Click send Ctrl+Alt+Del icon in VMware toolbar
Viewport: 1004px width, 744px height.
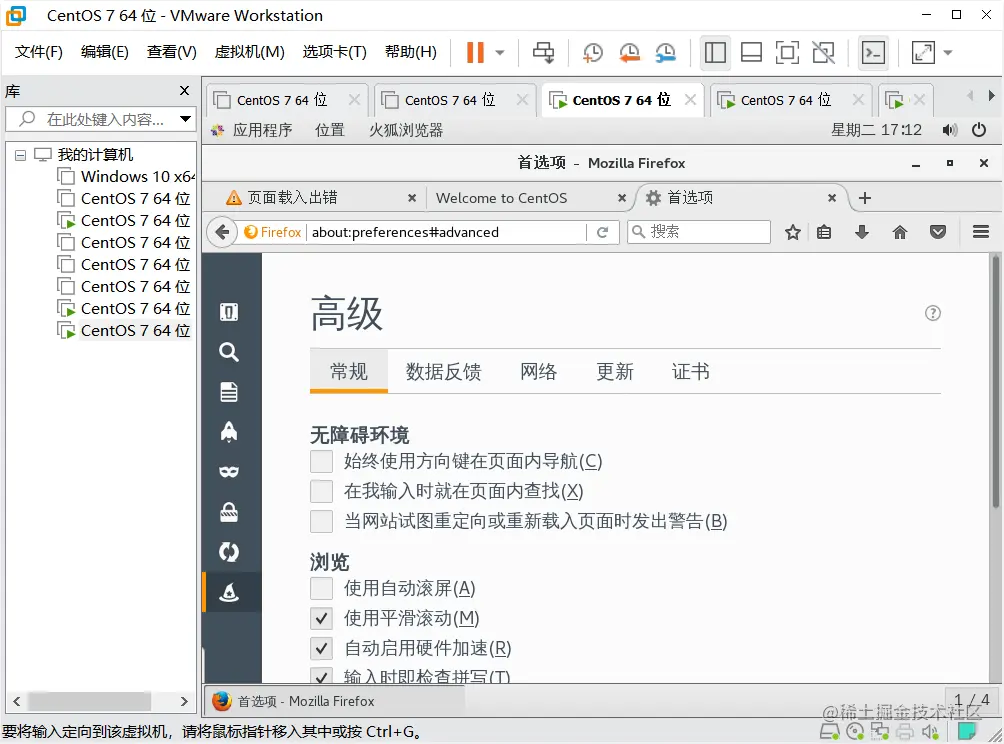(544, 53)
